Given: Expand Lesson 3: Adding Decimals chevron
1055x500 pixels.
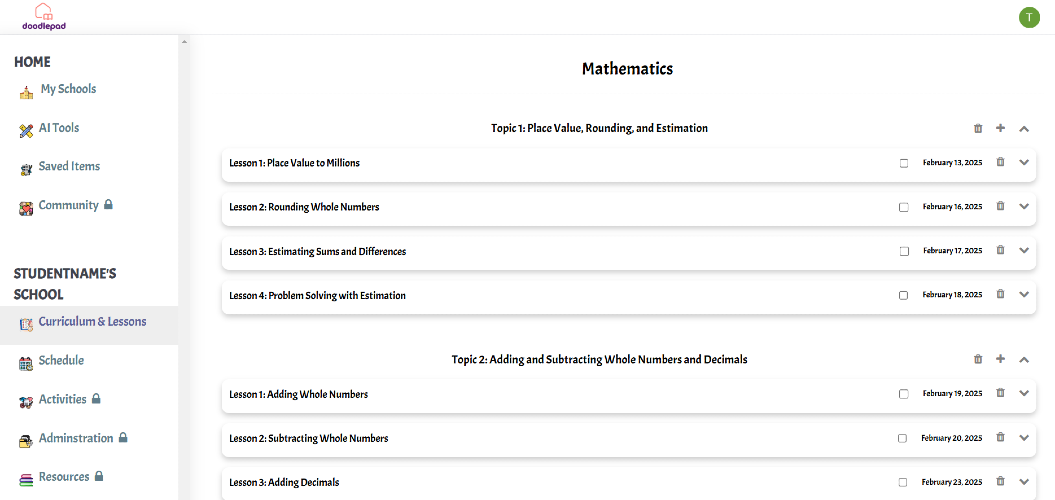Looking at the screenshot, I should 1024,482.
